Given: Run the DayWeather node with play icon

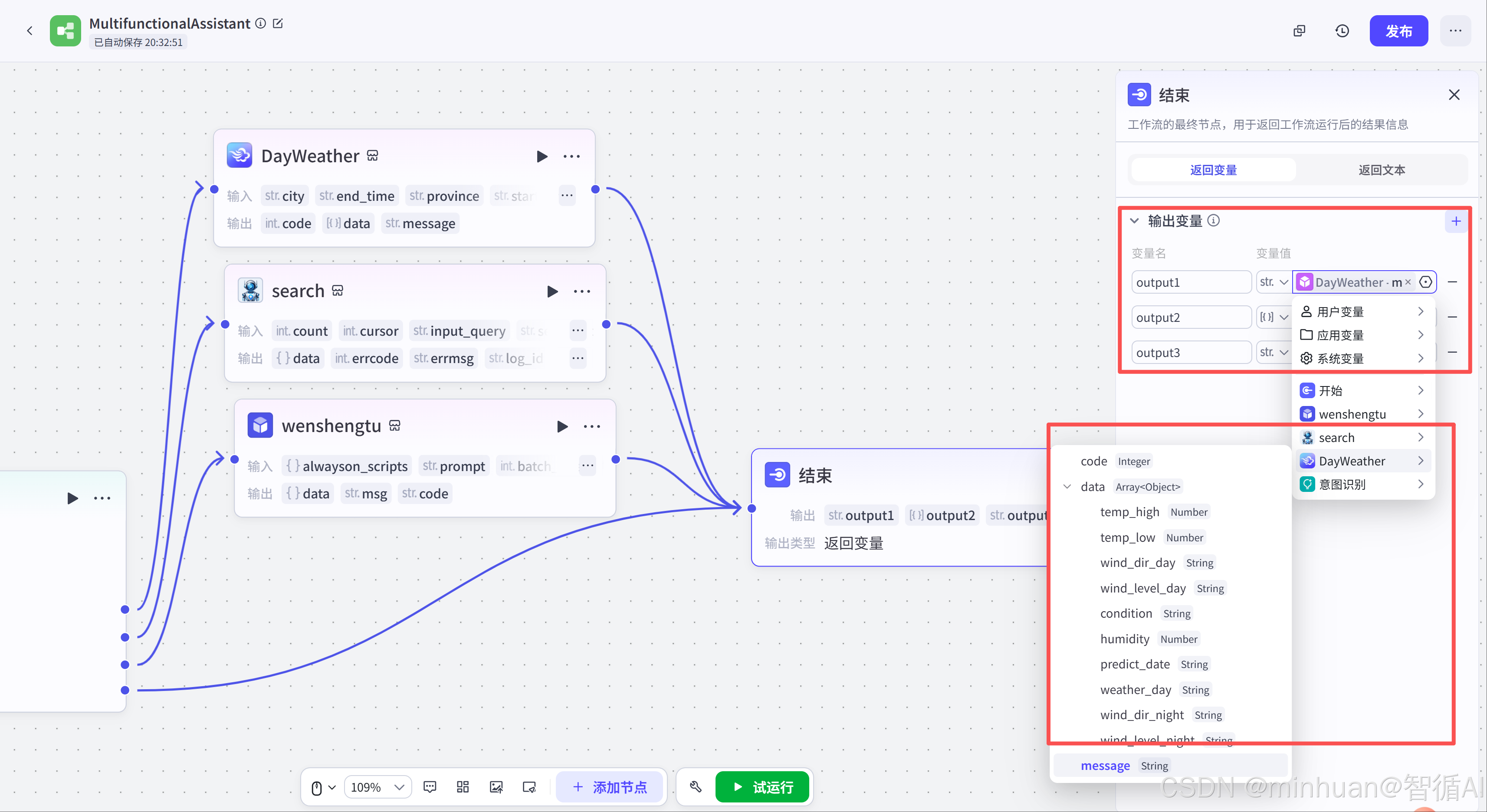Looking at the screenshot, I should point(542,157).
